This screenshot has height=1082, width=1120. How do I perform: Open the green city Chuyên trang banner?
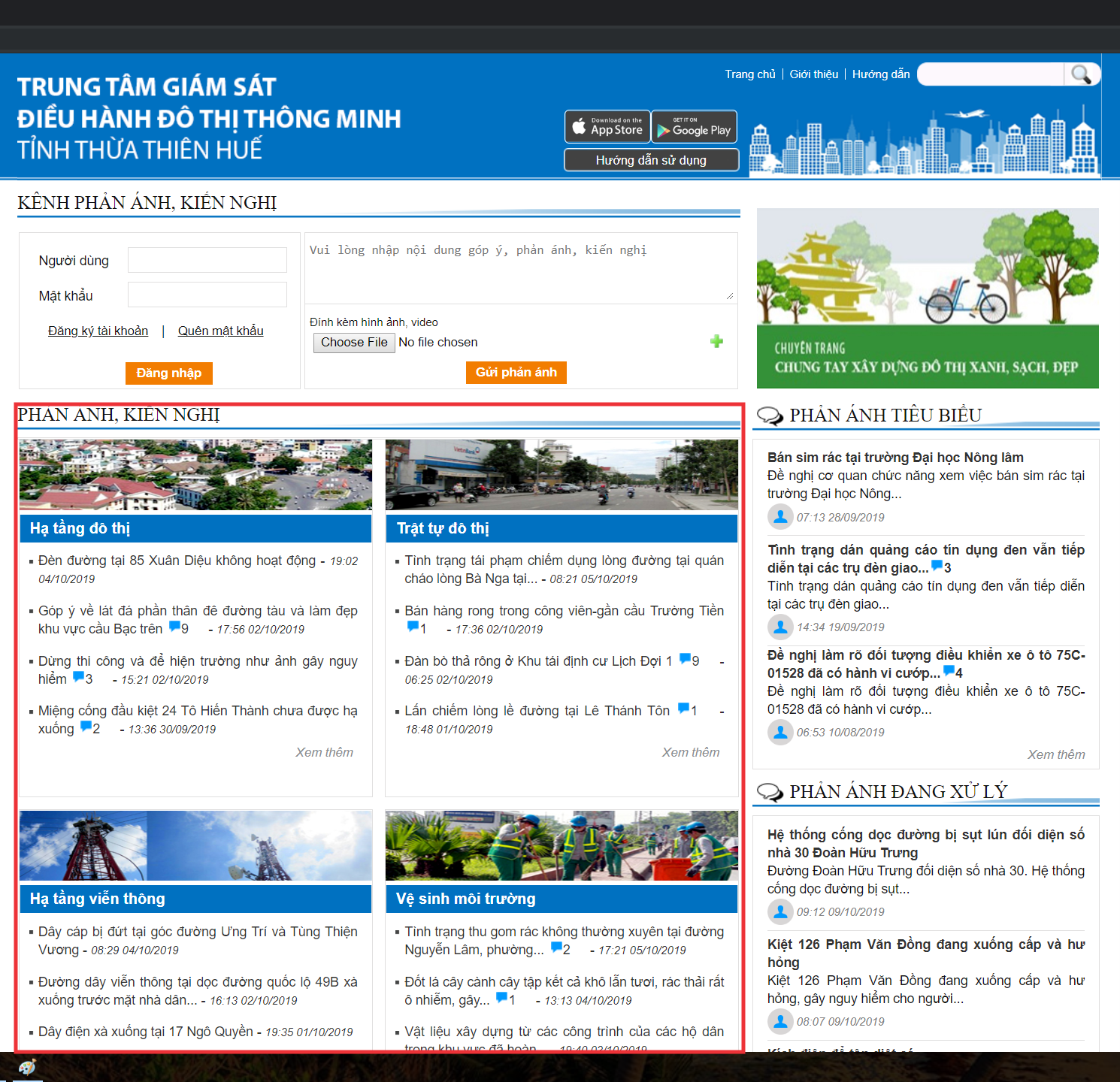(928, 298)
